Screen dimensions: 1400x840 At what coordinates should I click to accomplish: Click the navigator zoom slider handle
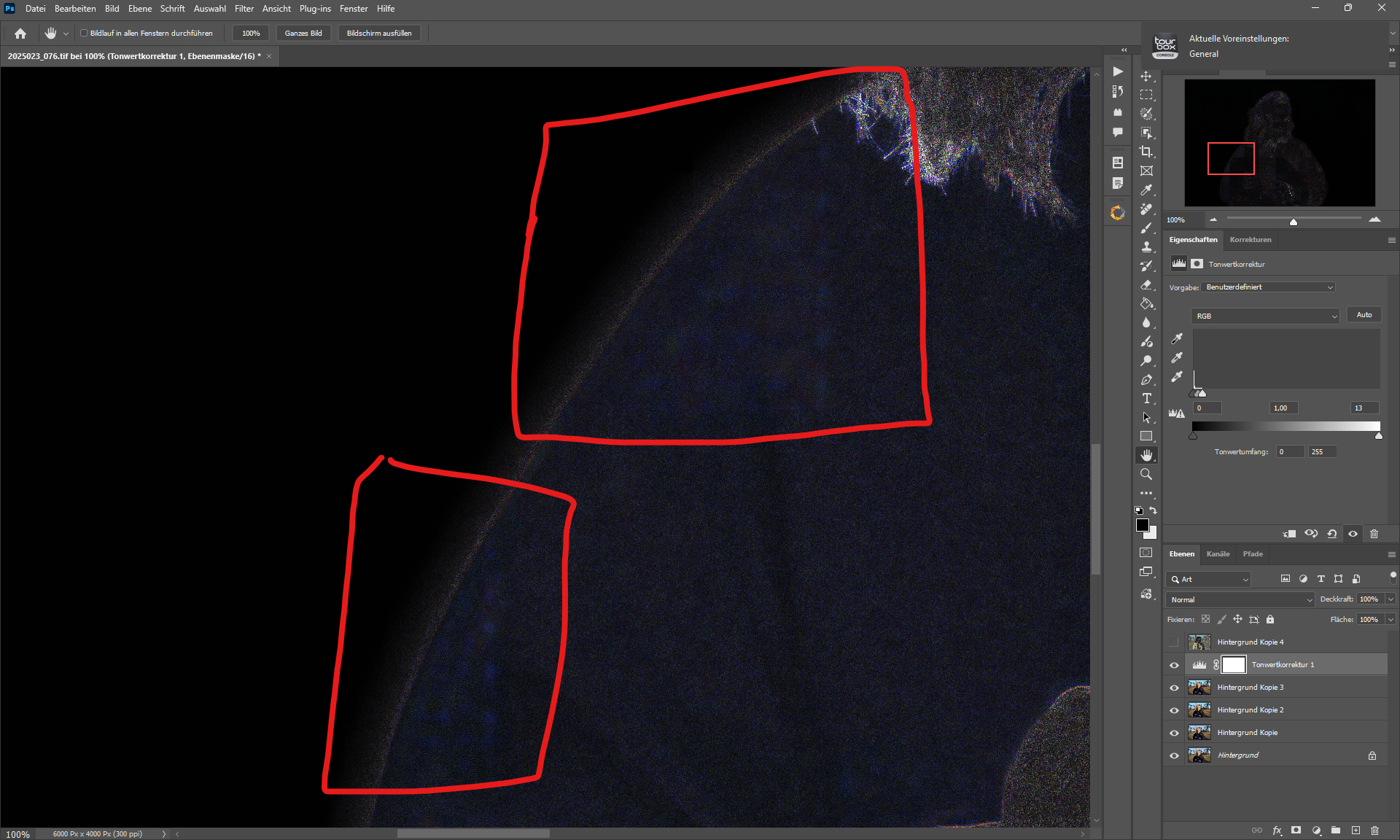click(1294, 222)
